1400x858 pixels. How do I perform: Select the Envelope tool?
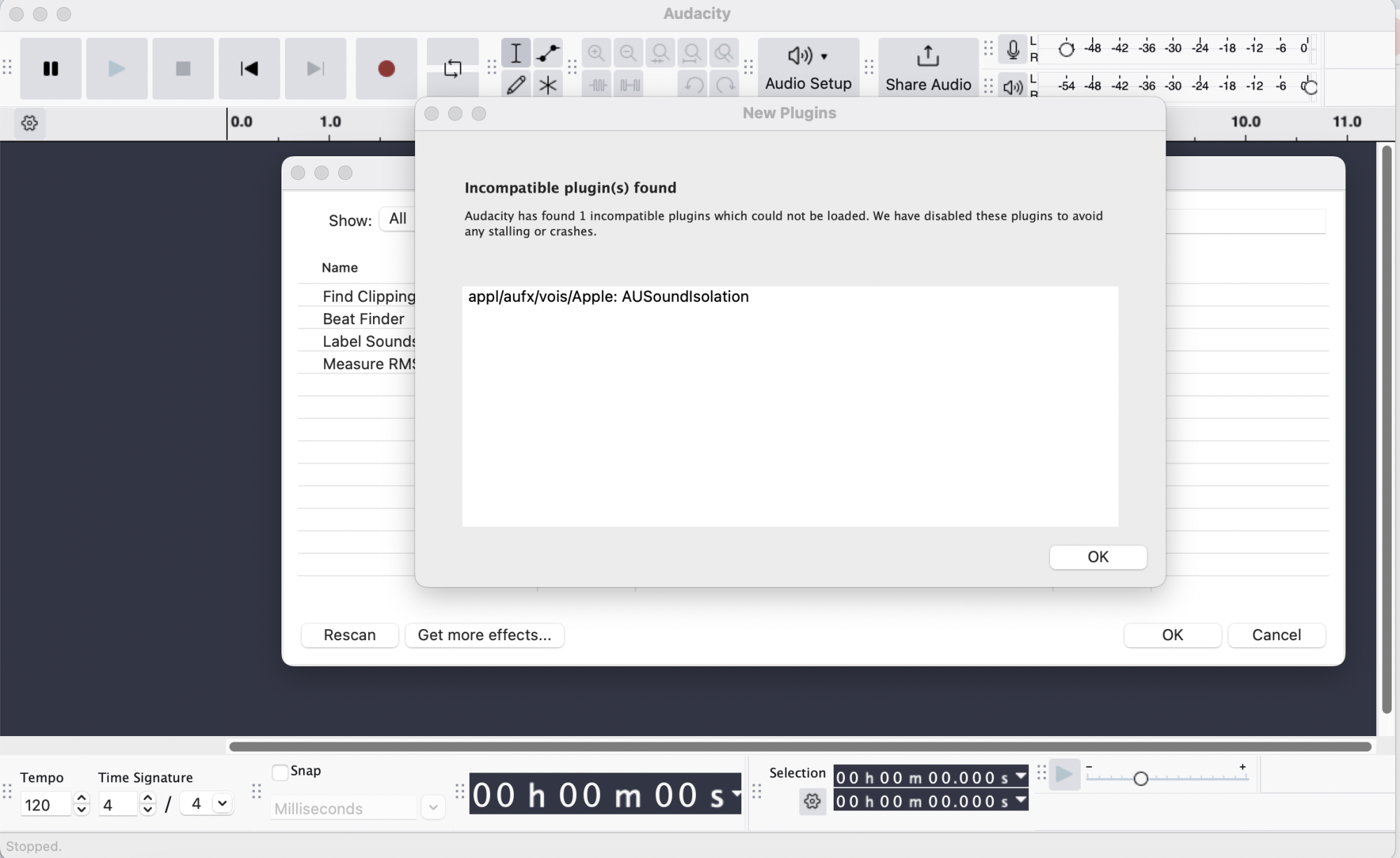547,53
